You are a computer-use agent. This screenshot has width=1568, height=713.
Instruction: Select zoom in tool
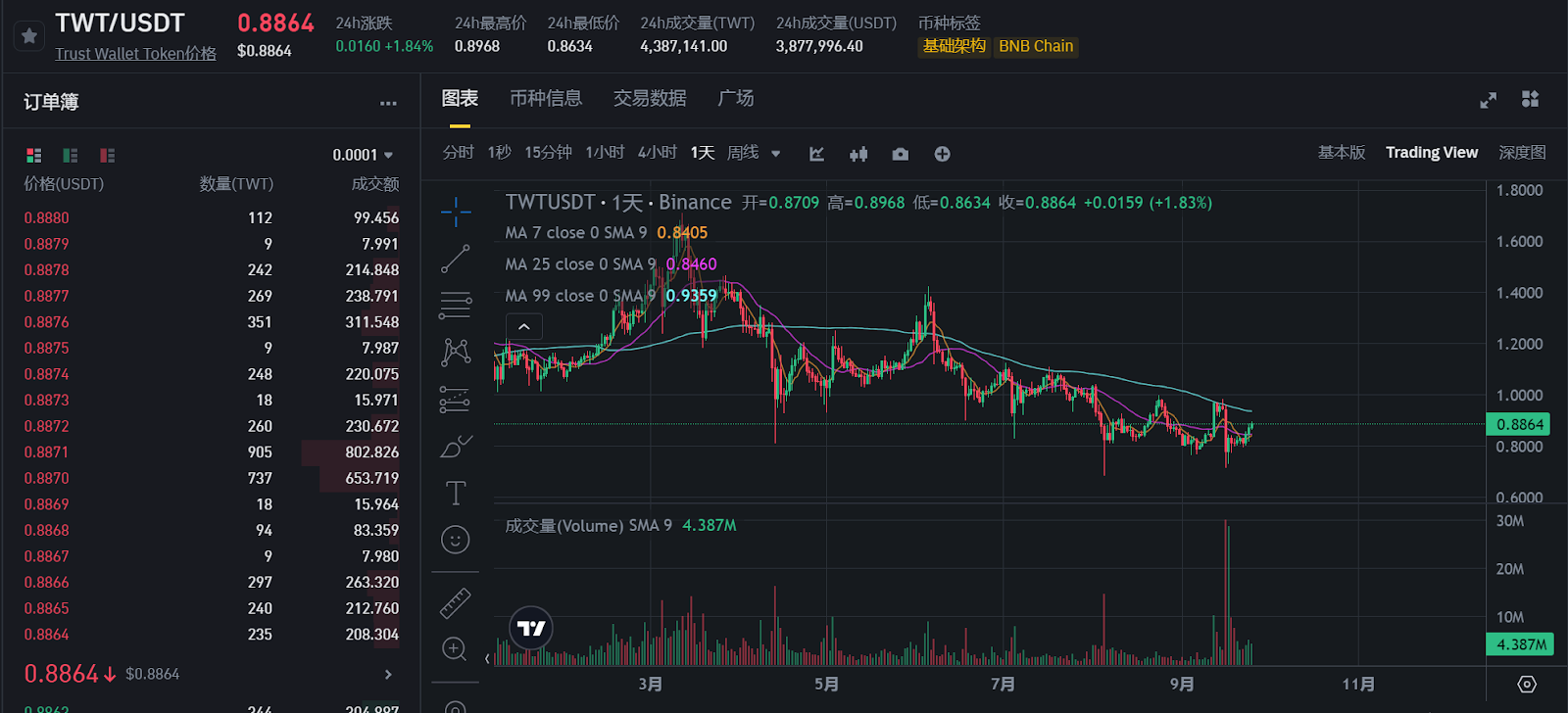[x=455, y=648]
